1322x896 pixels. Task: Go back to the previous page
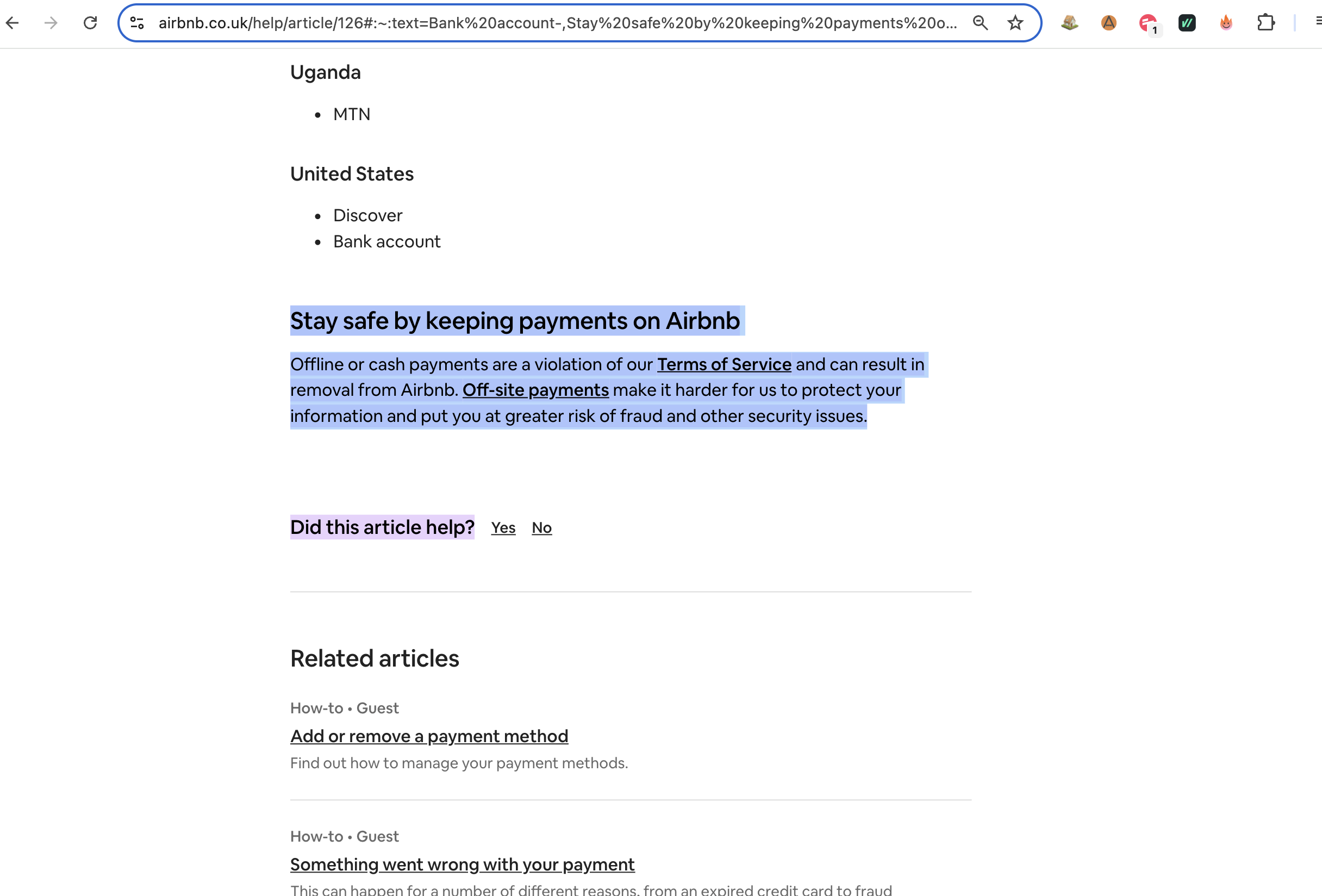point(13,23)
